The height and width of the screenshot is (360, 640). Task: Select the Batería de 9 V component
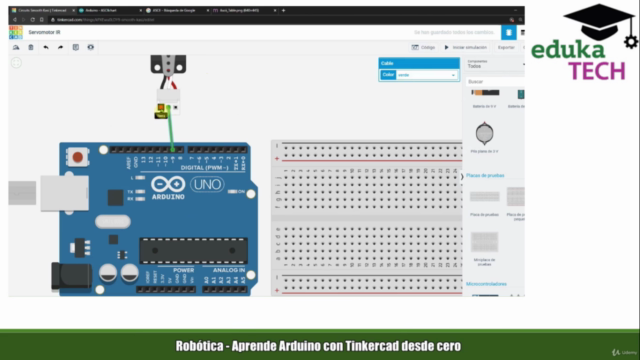click(484, 98)
